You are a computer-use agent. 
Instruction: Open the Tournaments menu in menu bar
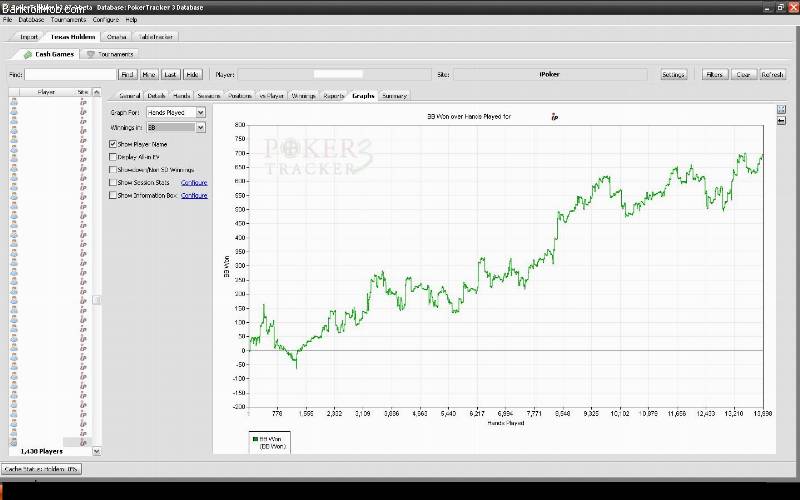[68, 20]
